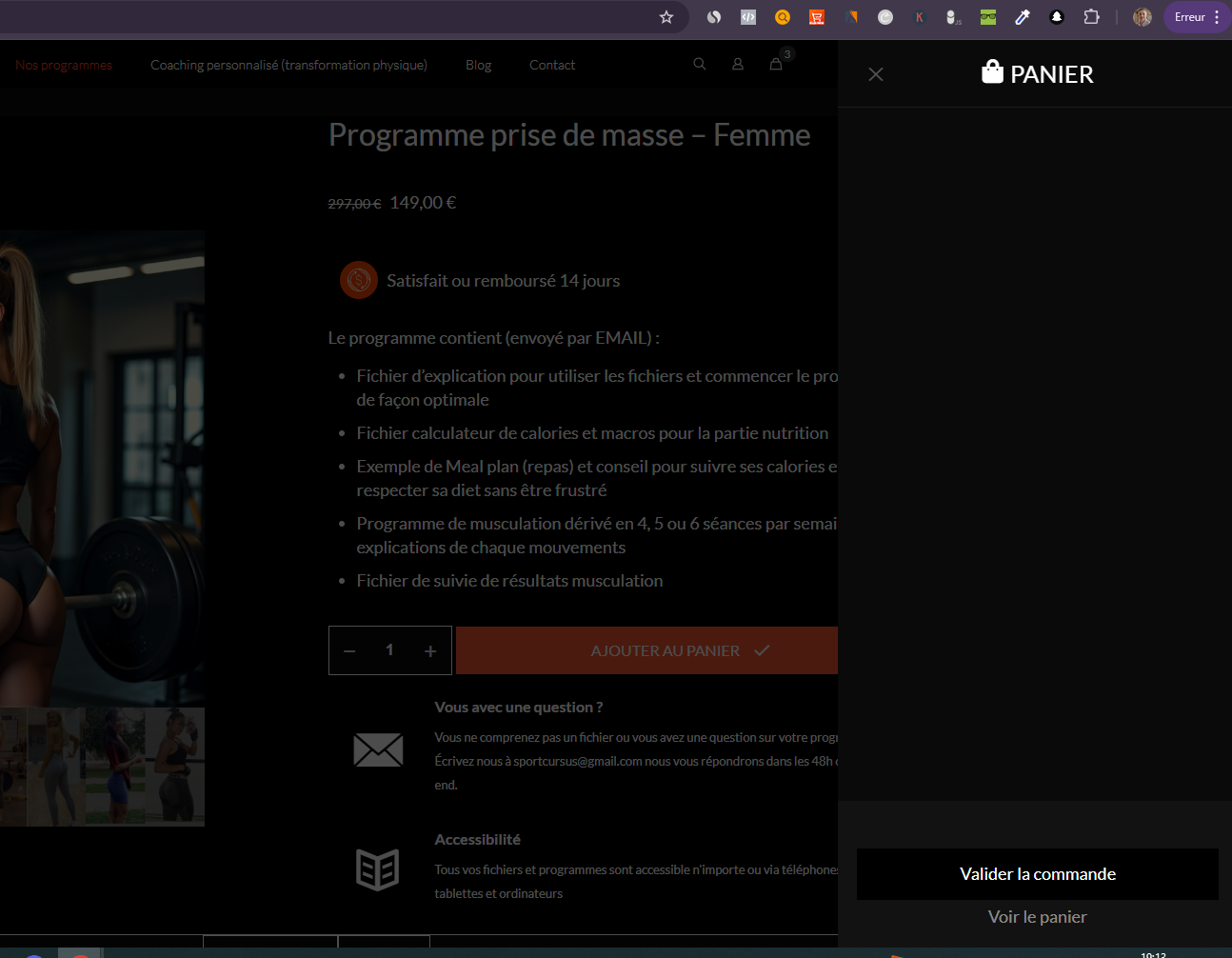Open the 'Nos programmes' menu item
This screenshot has height=958, width=1232.
(x=64, y=65)
